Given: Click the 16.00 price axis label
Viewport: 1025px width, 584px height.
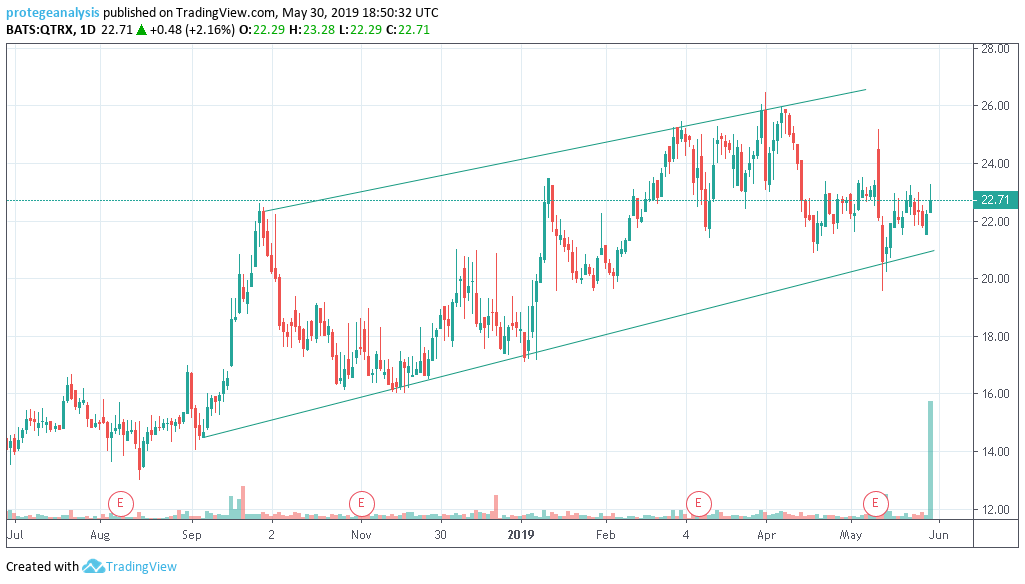Looking at the screenshot, I should 995,394.
